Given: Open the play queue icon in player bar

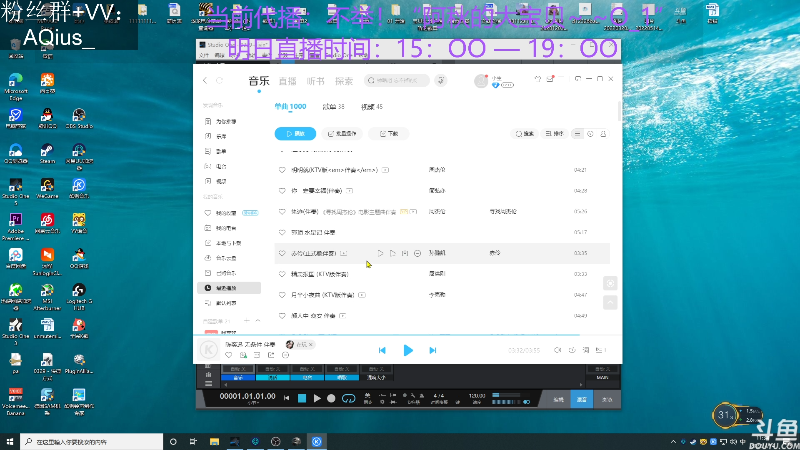Looking at the screenshot, I should click(600, 350).
